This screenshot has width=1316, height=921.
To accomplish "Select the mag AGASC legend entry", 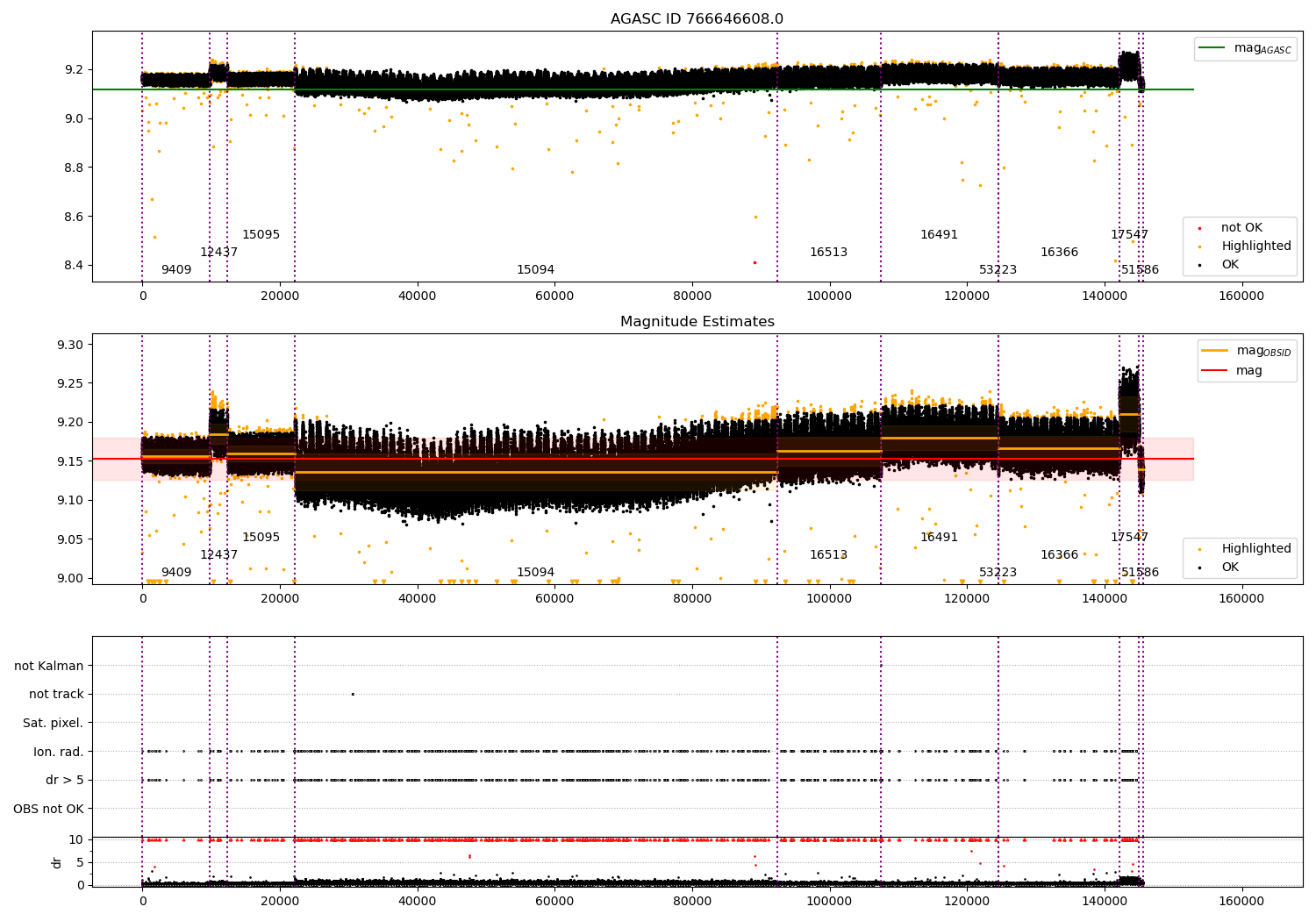I will [1245, 48].
